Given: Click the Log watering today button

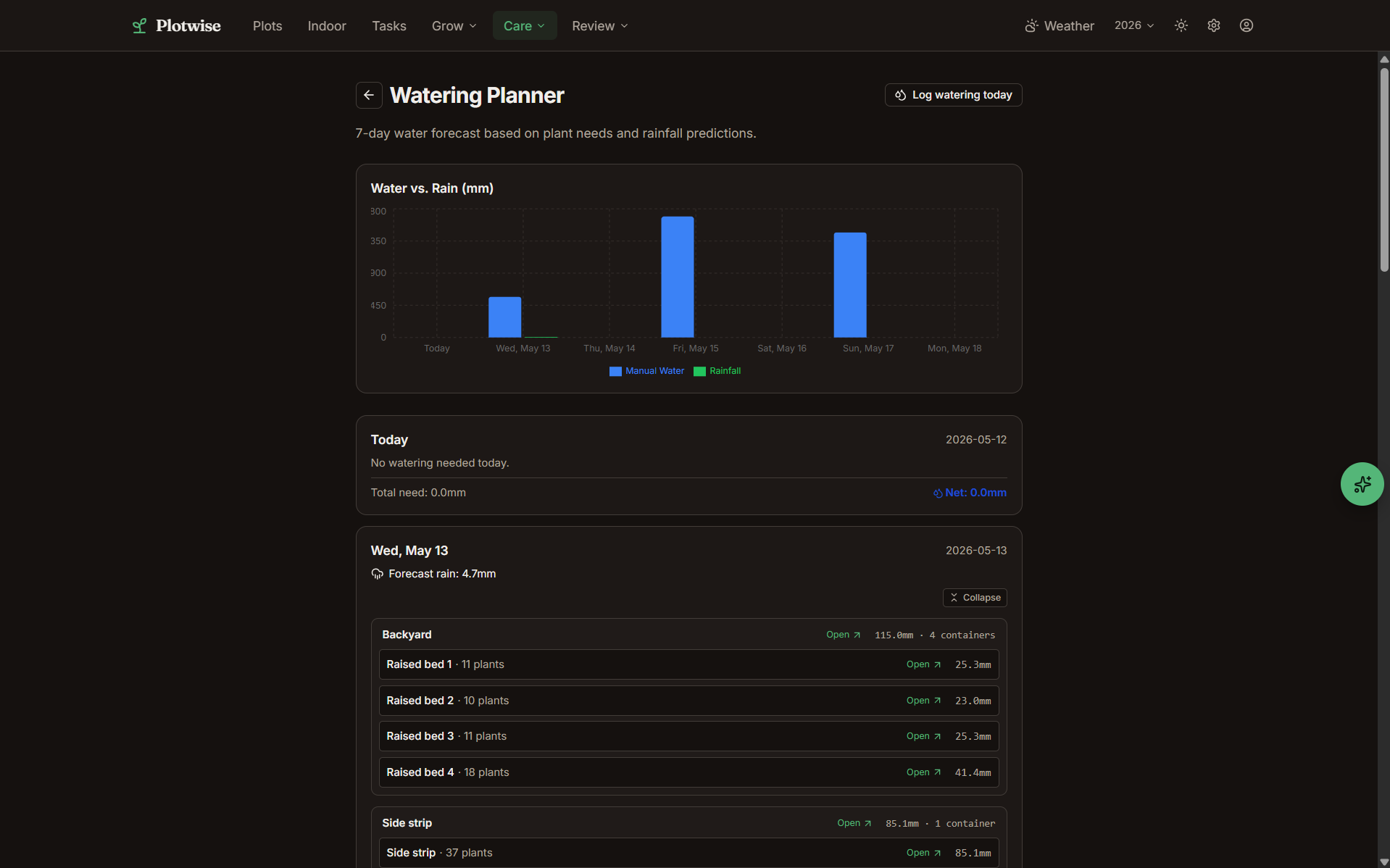Looking at the screenshot, I should (953, 95).
